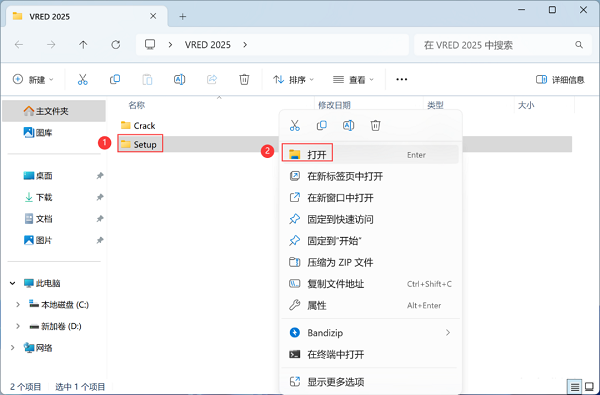600x395 pixels.
Task: Click the VRED 2025 breadcrumb
Action: click(x=208, y=45)
